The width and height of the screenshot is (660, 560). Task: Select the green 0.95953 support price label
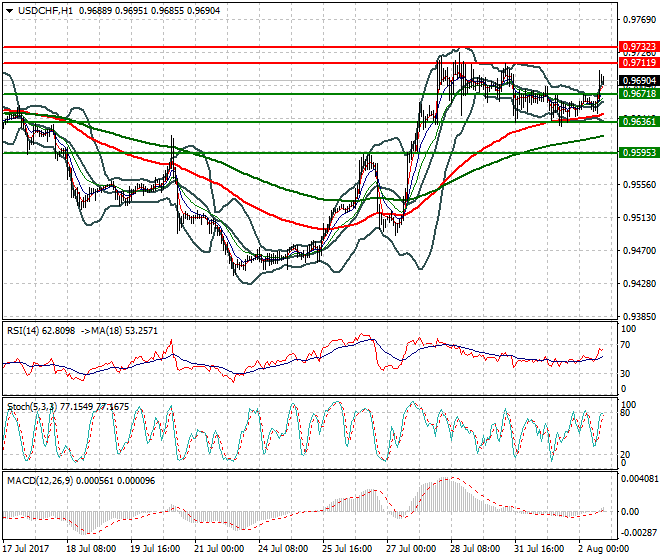639,152
